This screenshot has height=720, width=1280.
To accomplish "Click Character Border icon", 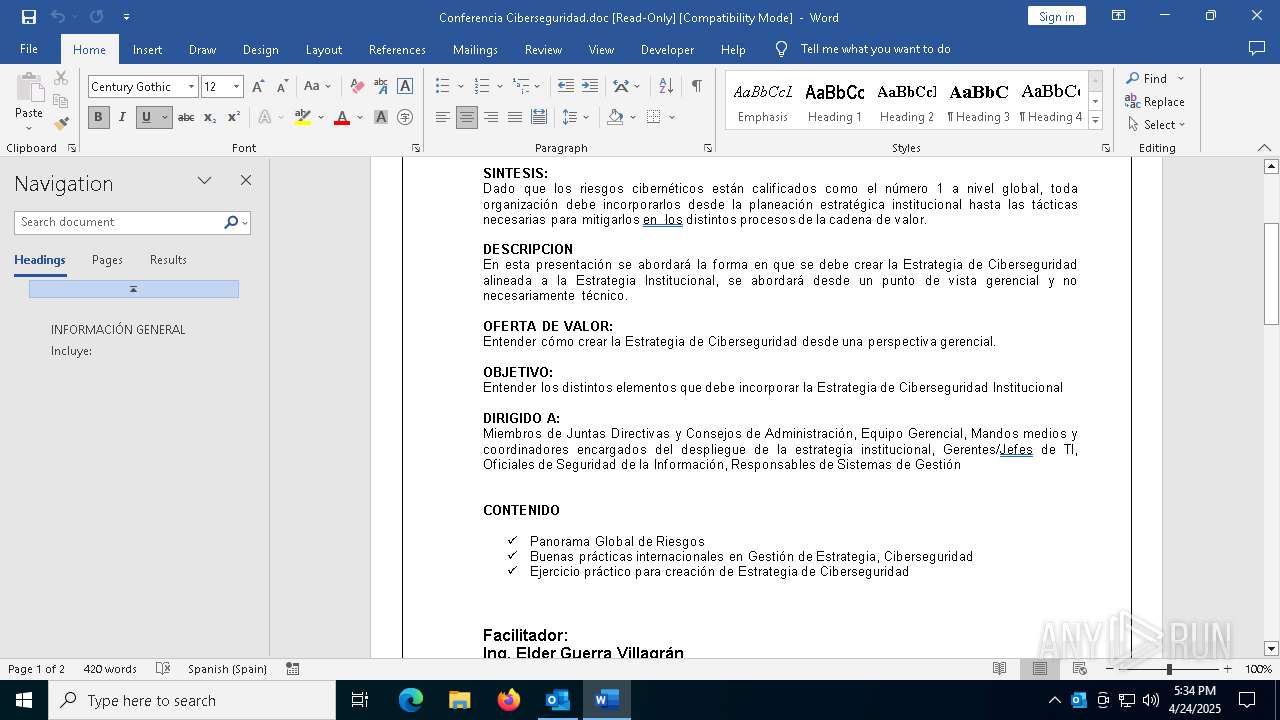I will 405,87.
